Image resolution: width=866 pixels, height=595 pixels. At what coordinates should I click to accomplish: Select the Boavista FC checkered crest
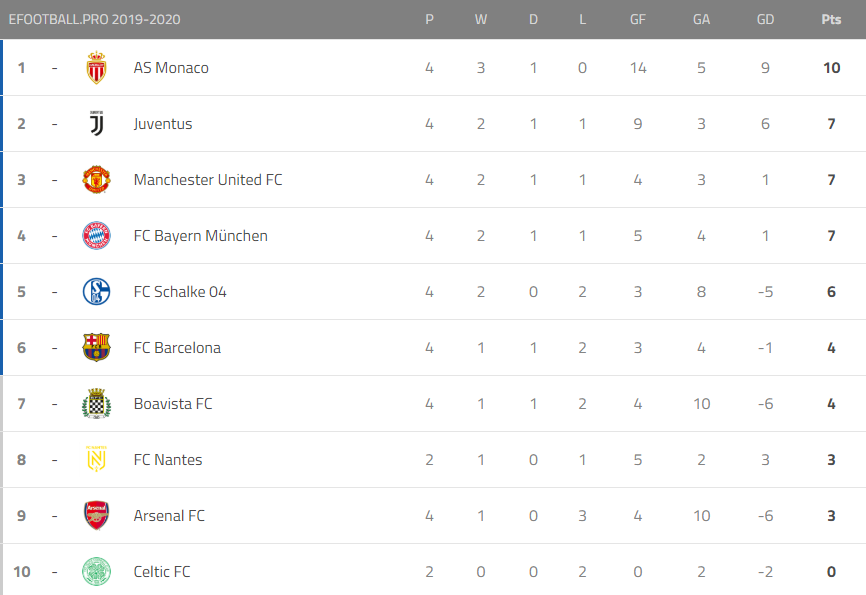(97, 403)
